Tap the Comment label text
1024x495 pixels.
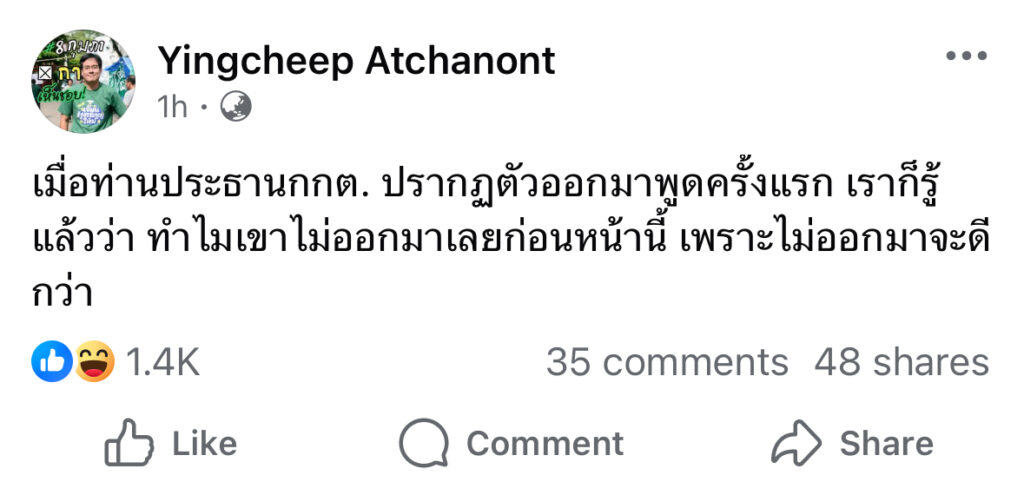tap(544, 443)
